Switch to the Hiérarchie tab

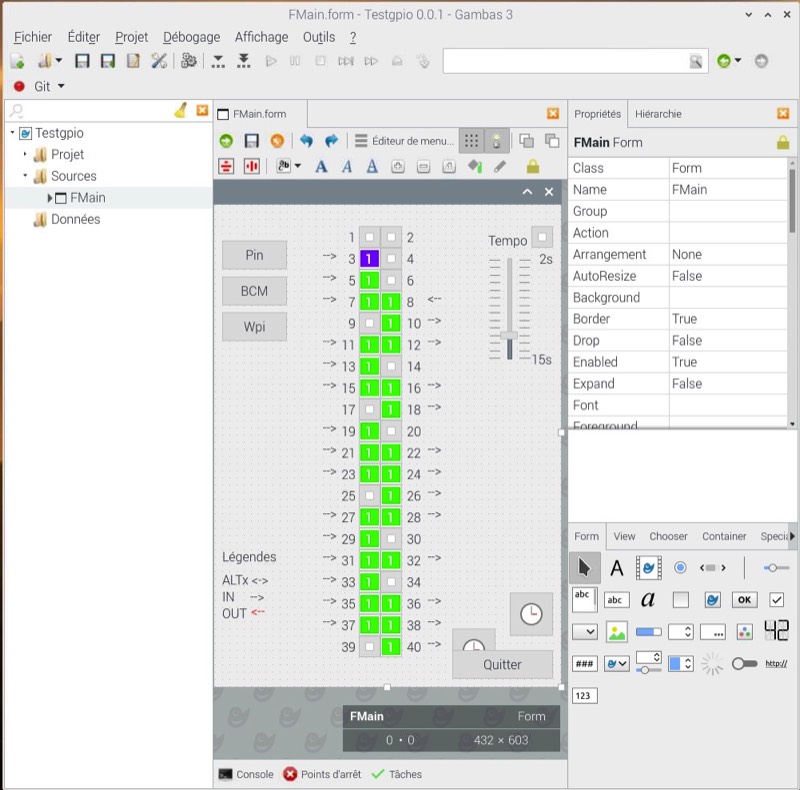tap(658, 114)
